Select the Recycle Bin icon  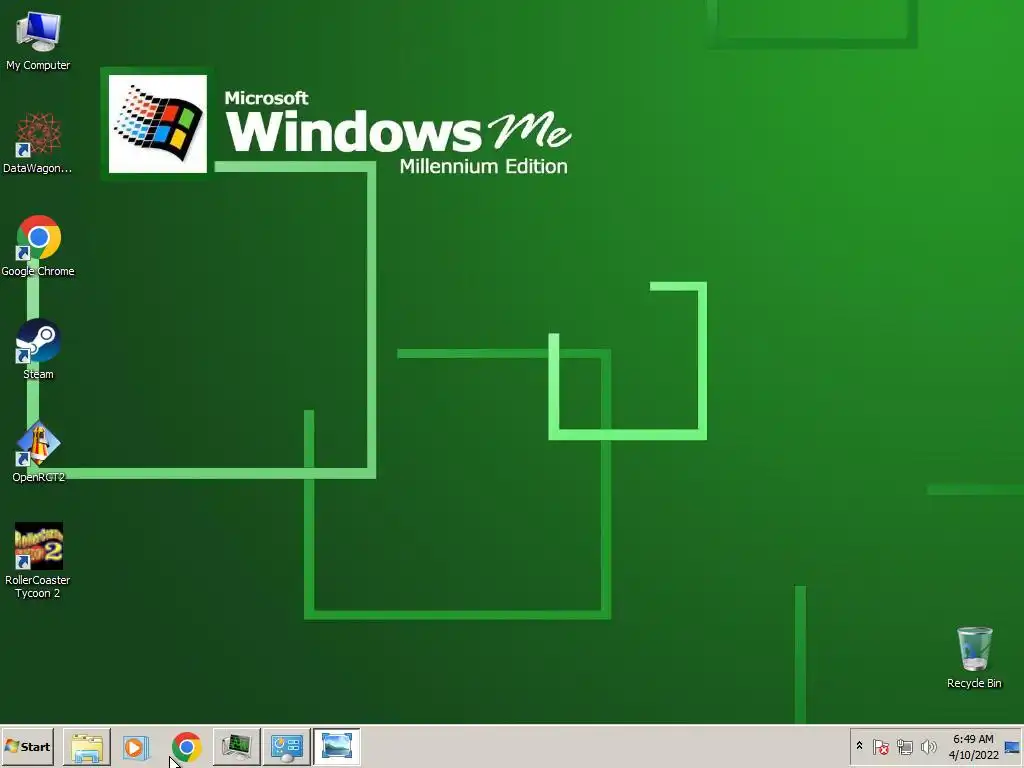click(974, 658)
